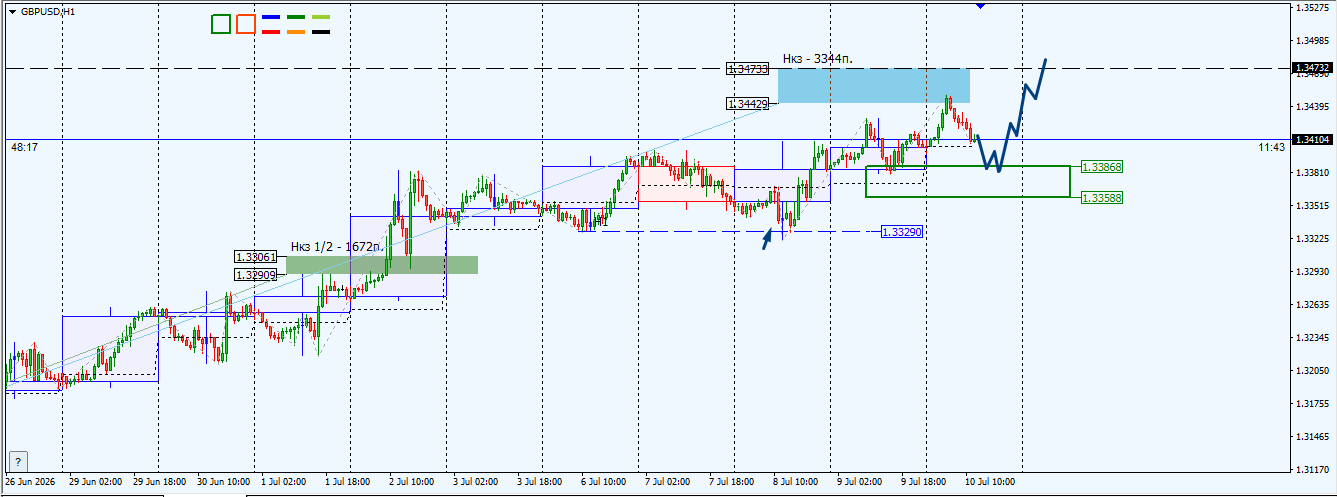Click the '10 Jul 10:00' time-axis label

click(989, 482)
